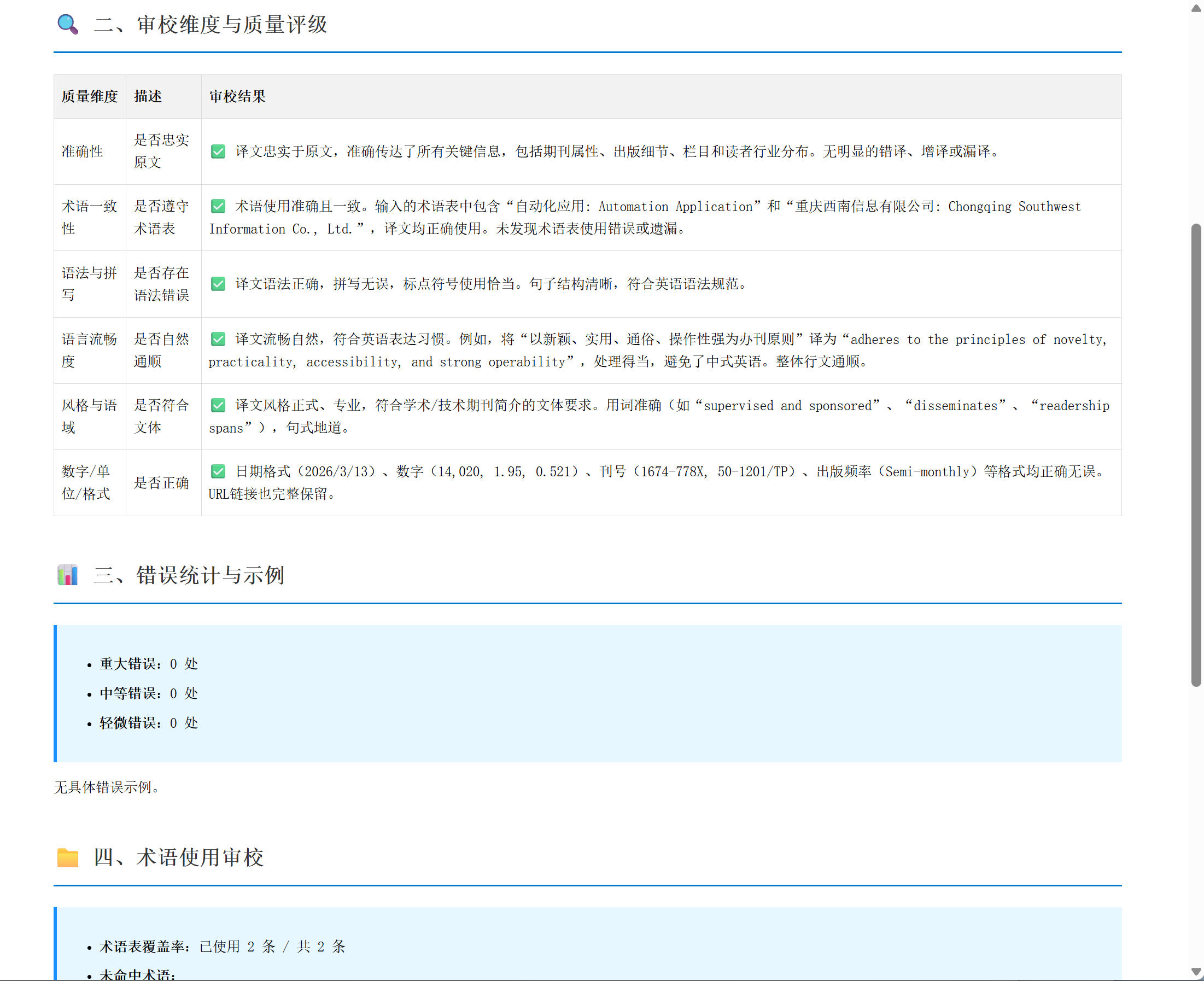The image size is (1204, 981).
Task: Click the folder icon beside 术语使用审校
Action: pyautogui.click(x=68, y=857)
